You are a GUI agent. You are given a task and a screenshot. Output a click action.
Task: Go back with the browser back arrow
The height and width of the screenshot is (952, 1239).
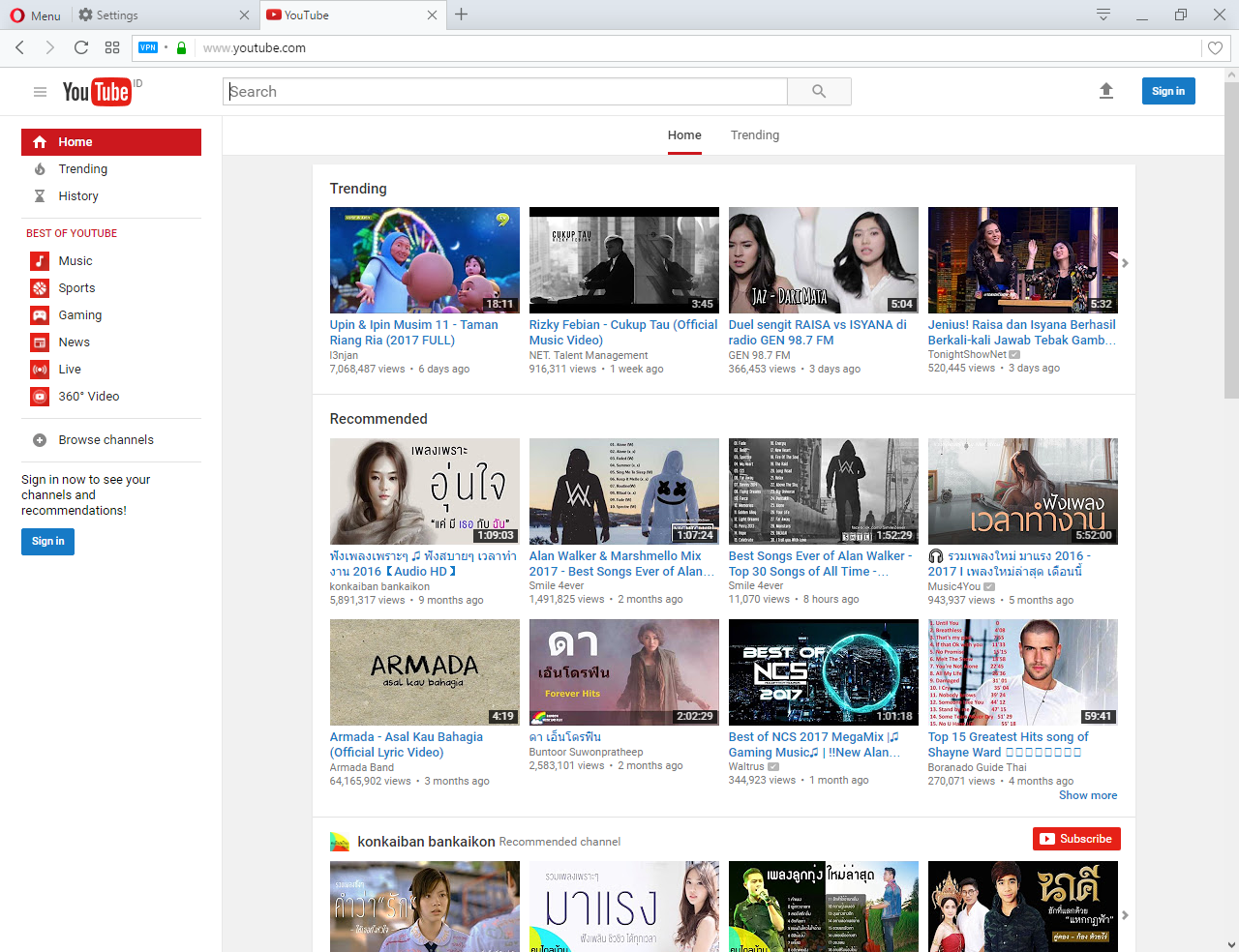(x=19, y=47)
